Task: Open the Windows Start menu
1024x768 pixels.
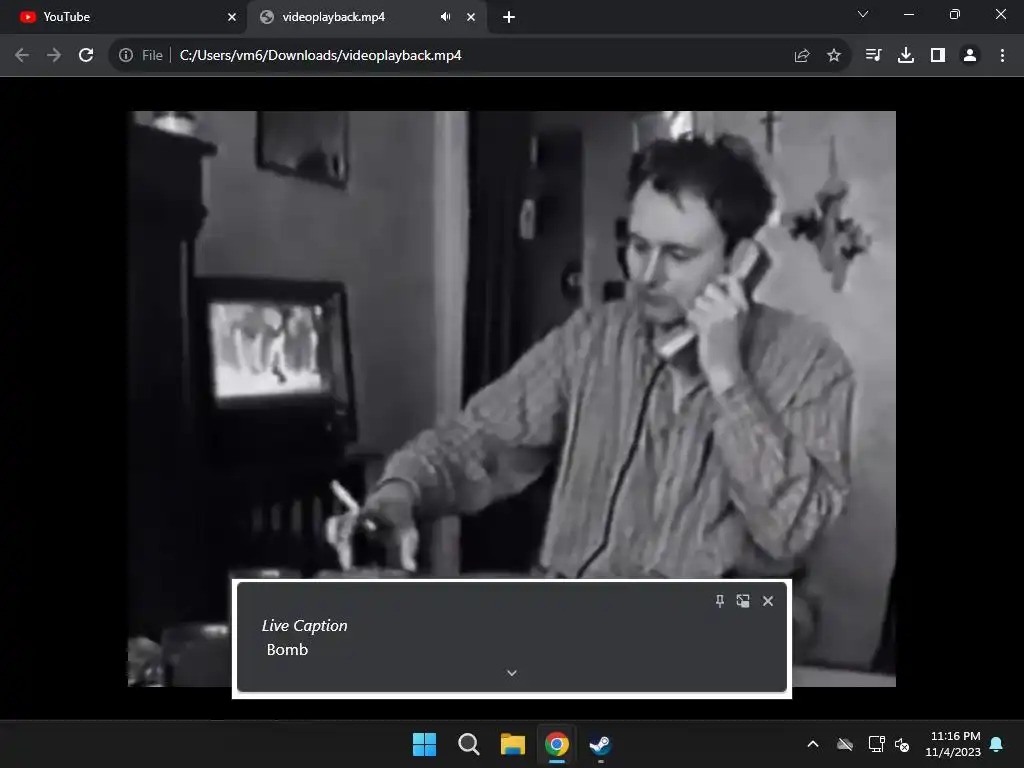Action: click(x=424, y=744)
